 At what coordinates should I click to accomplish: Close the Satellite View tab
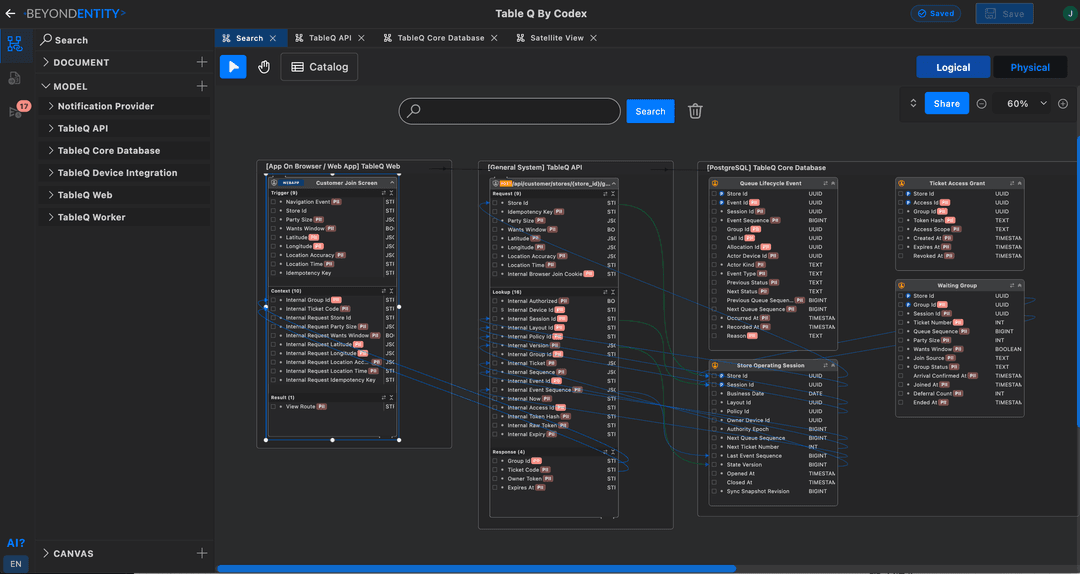pos(594,38)
